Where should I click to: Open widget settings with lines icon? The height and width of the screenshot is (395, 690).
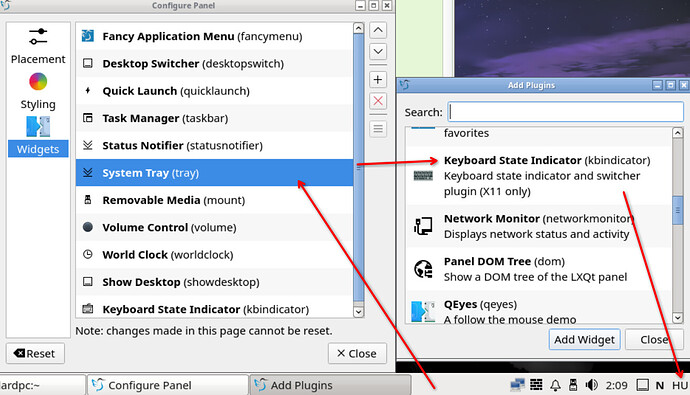(x=378, y=129)
